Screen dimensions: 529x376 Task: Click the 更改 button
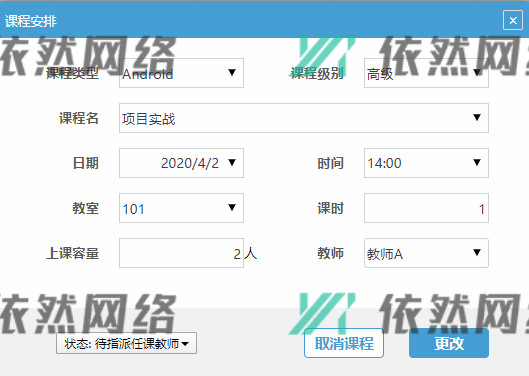pos(449,343)
